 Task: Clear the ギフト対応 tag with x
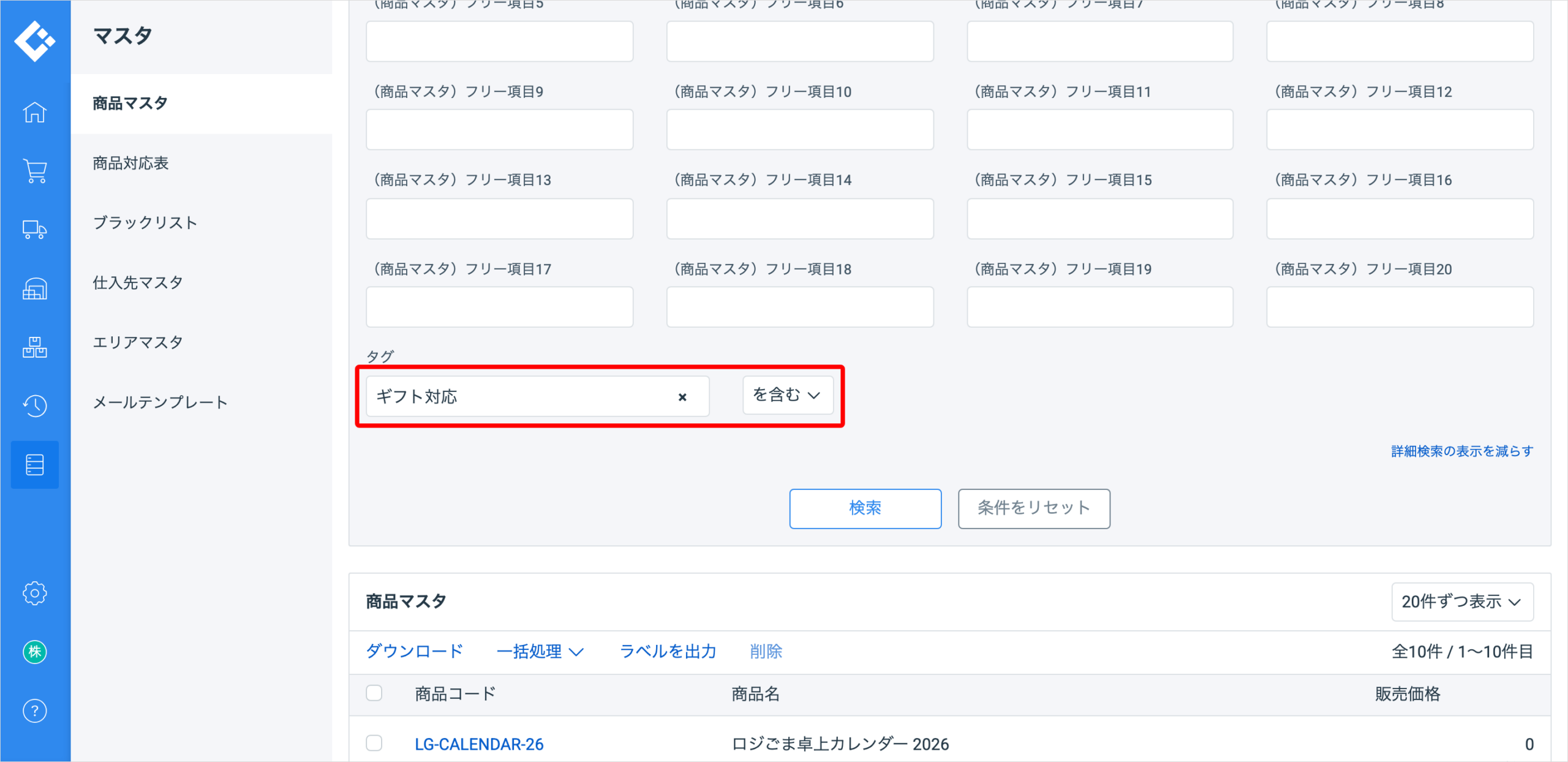[x=682, y=397]
